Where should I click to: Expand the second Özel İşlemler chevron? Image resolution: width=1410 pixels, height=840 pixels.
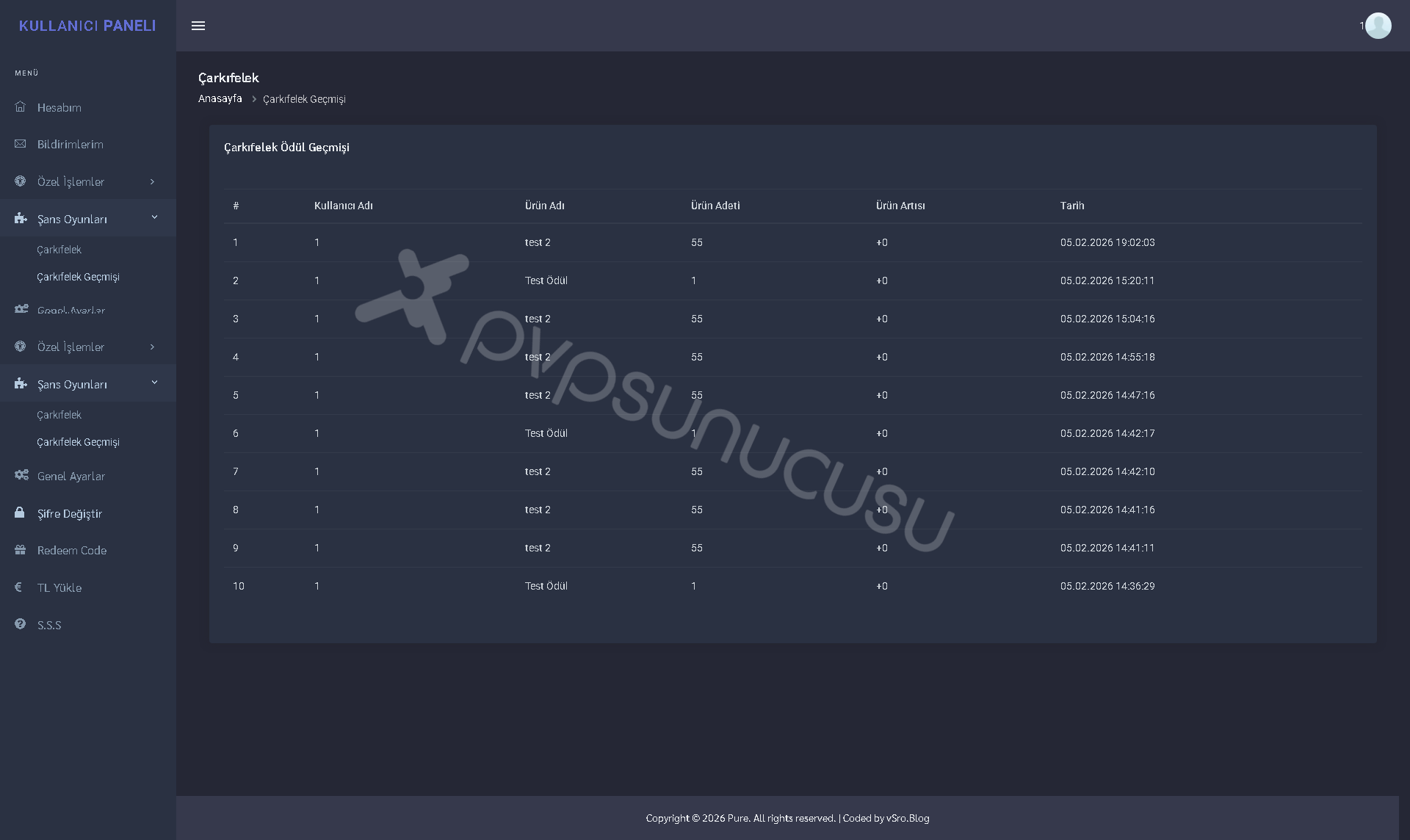pos(153,347)
